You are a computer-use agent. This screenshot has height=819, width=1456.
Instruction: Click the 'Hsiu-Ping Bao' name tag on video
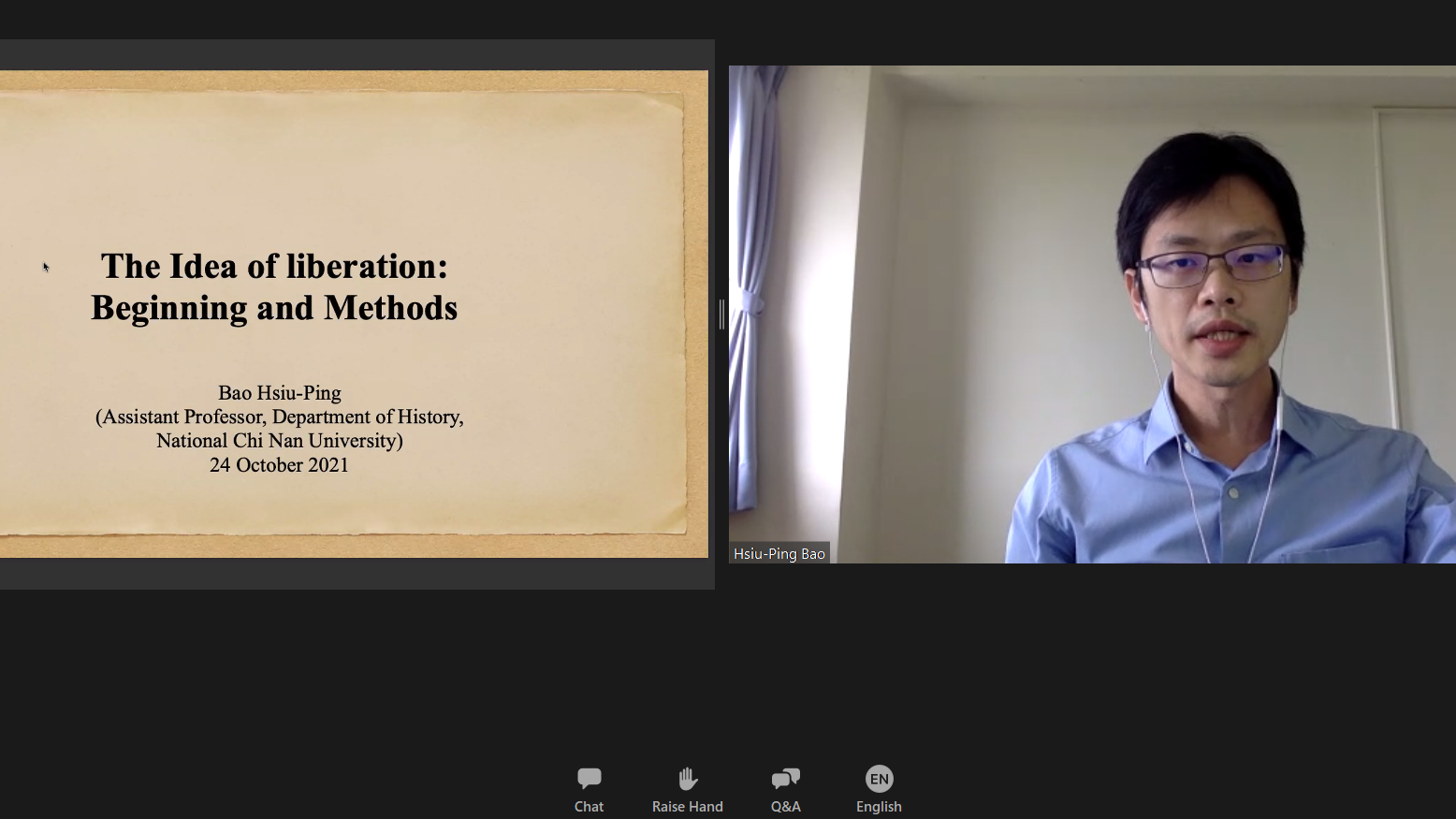click(x=779, y=554)
